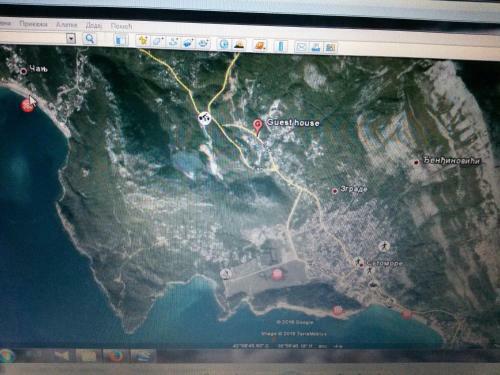Screen dimensions: 500x375
Task: Click the last toolbar icon after print
Action: pos(330,48)
